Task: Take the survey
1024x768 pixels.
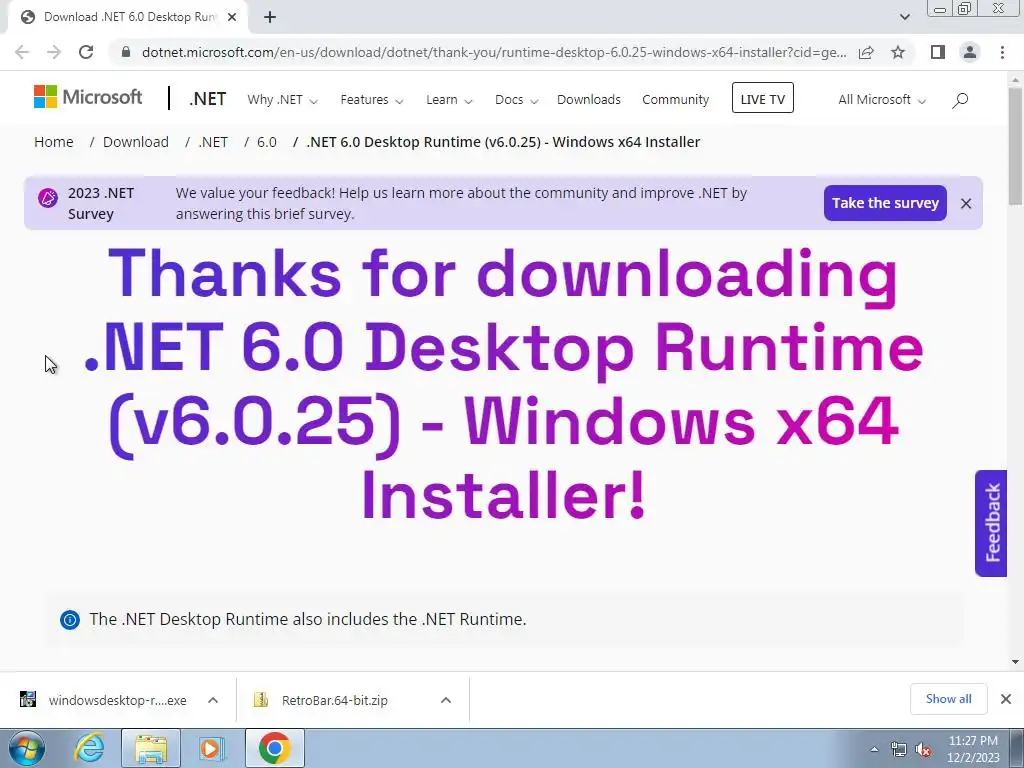Action: pos(885,203)
